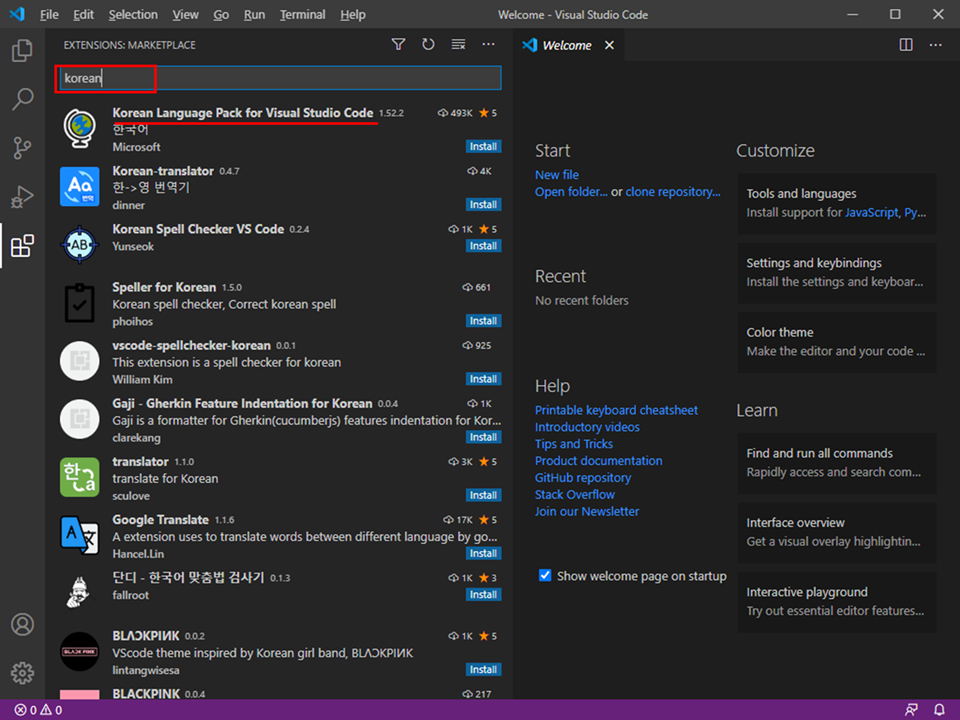Open the Explorer view in activity bar
960x720 pixels.
[x=22, y=50]
